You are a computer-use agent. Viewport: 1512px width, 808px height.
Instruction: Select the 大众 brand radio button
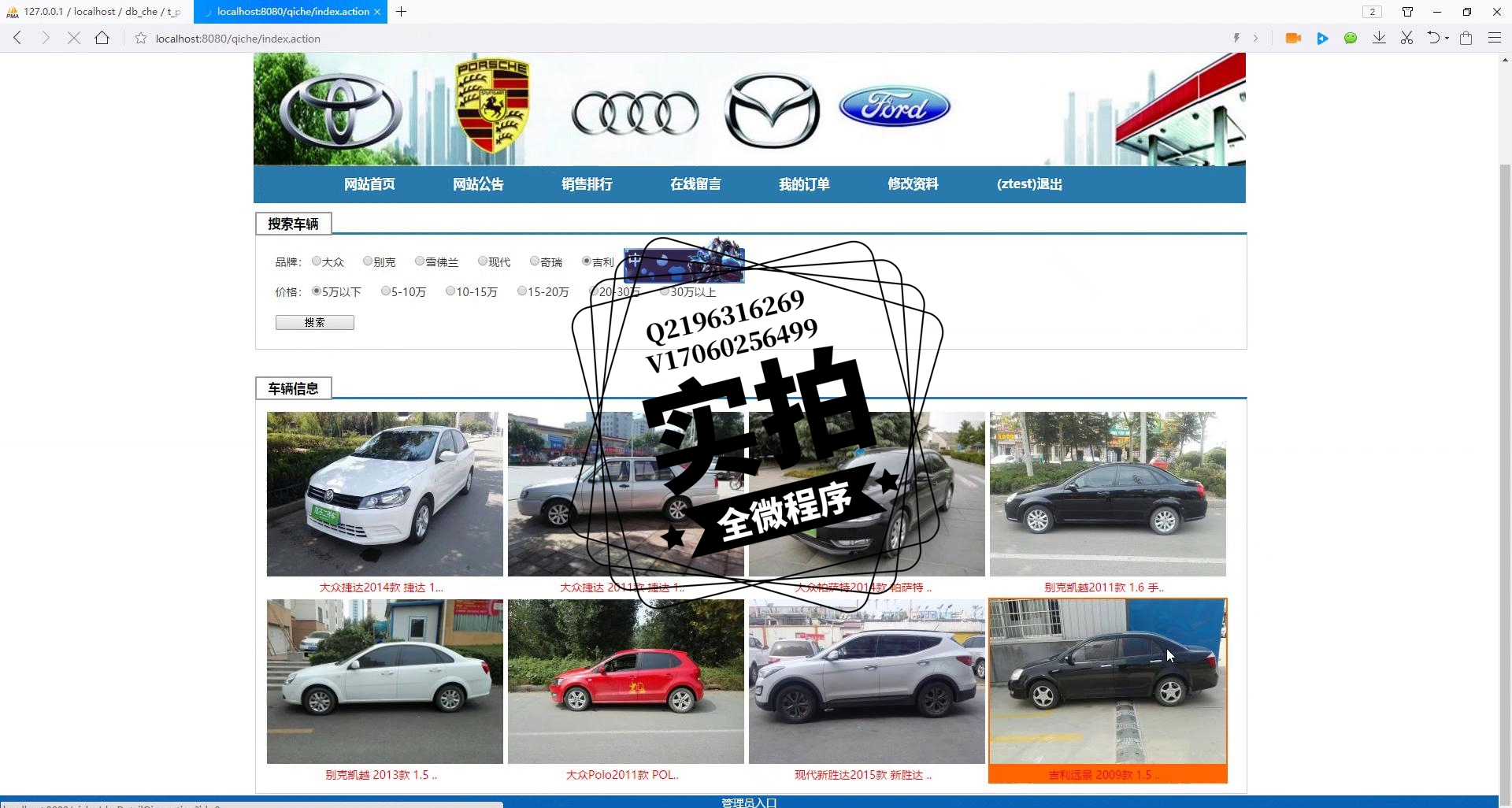pyautogui.click(x=317, y=261)
